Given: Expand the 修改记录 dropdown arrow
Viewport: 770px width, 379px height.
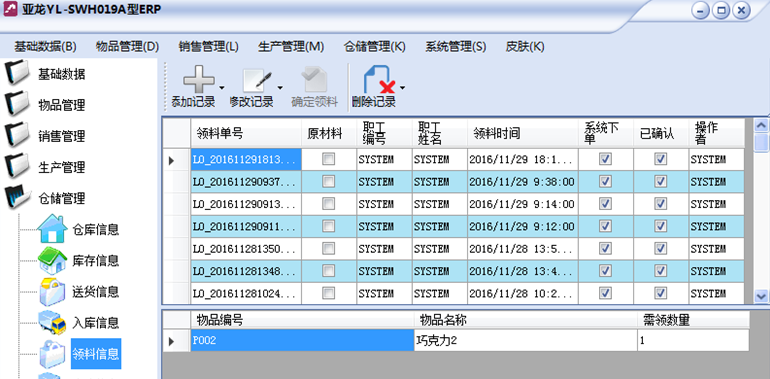Looking at the screenshot, I should (280, 88).
